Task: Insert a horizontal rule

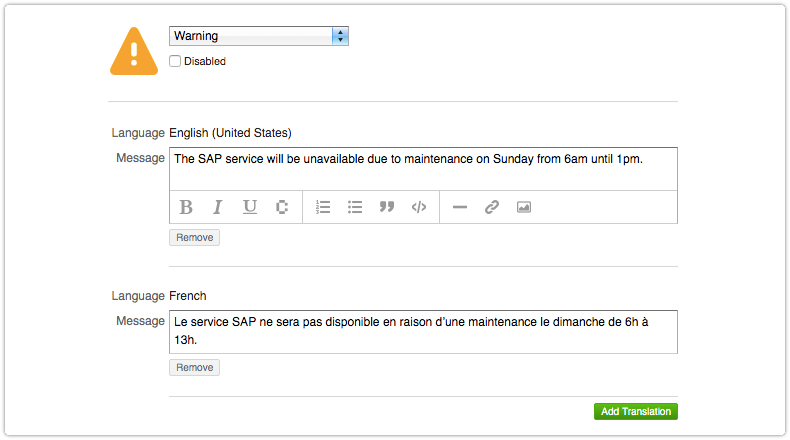Action: [x=460, y=207]
